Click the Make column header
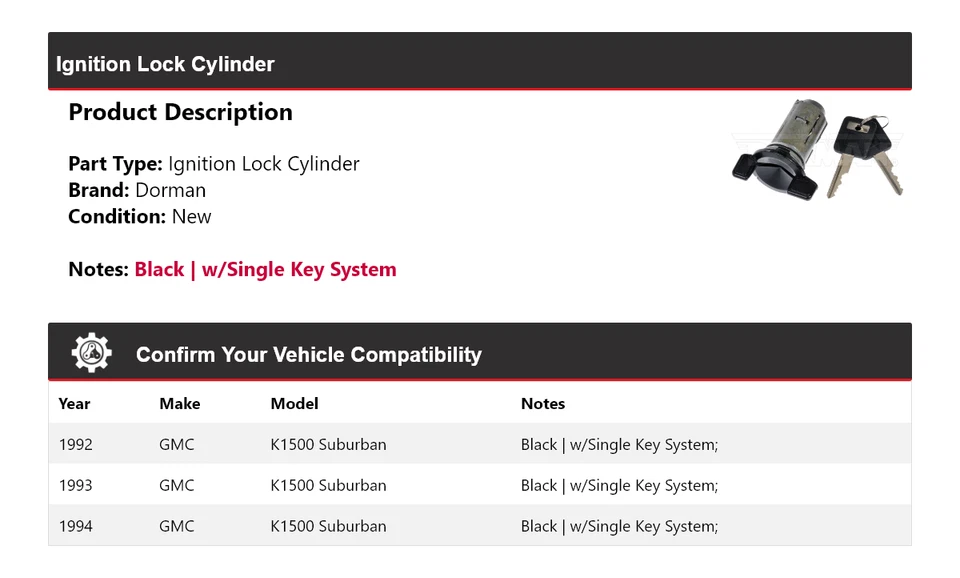Screen dimensions: 960x578 179,404
